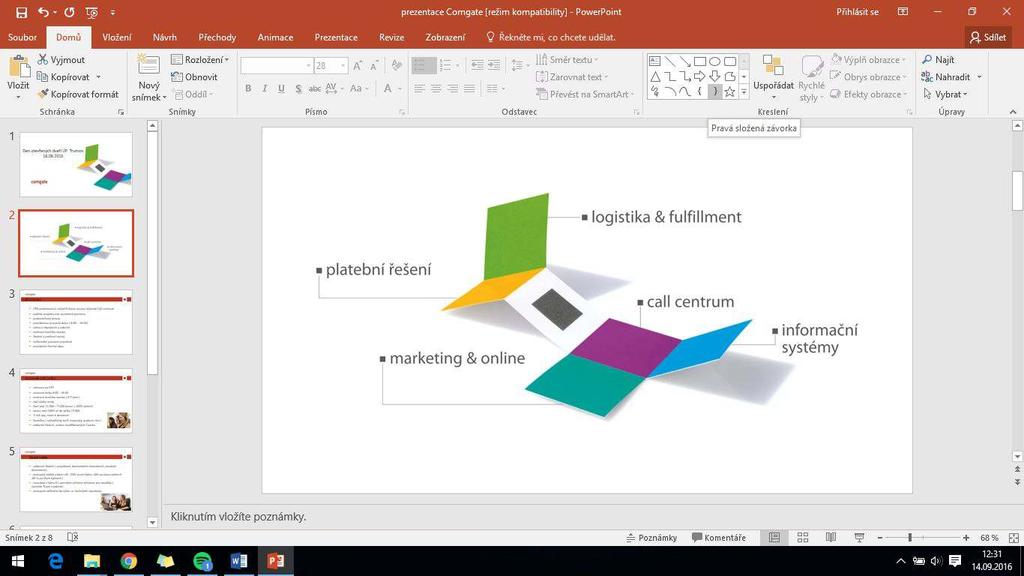Open the Soubor tab
The width and height of the screenshot is (1024, 576).
(22, 37)
